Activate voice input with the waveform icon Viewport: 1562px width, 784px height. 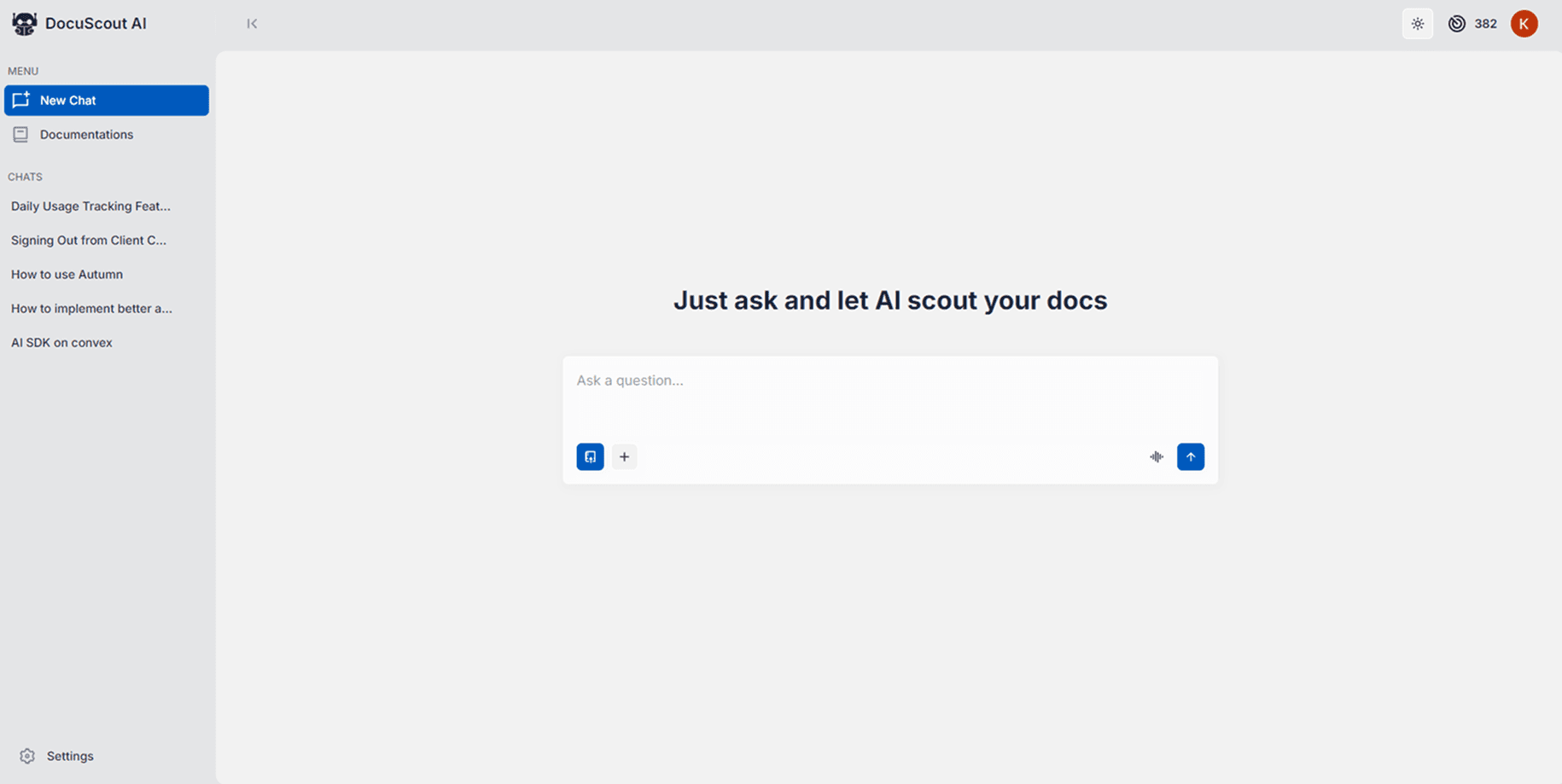pyautogui.click(x=1157, y=457)
